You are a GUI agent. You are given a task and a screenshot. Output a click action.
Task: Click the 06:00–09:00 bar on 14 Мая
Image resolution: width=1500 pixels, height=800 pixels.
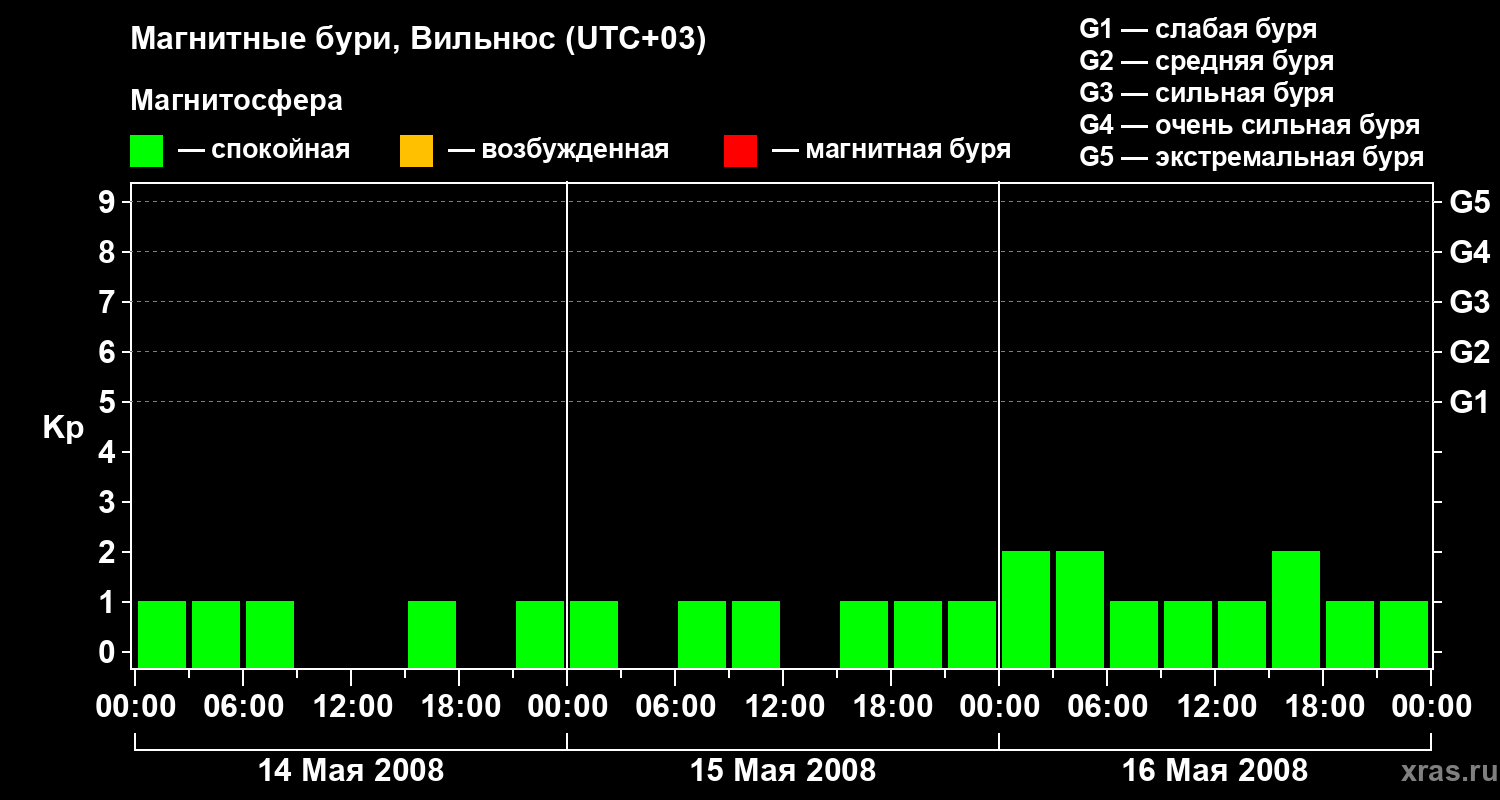coord(270,634)
